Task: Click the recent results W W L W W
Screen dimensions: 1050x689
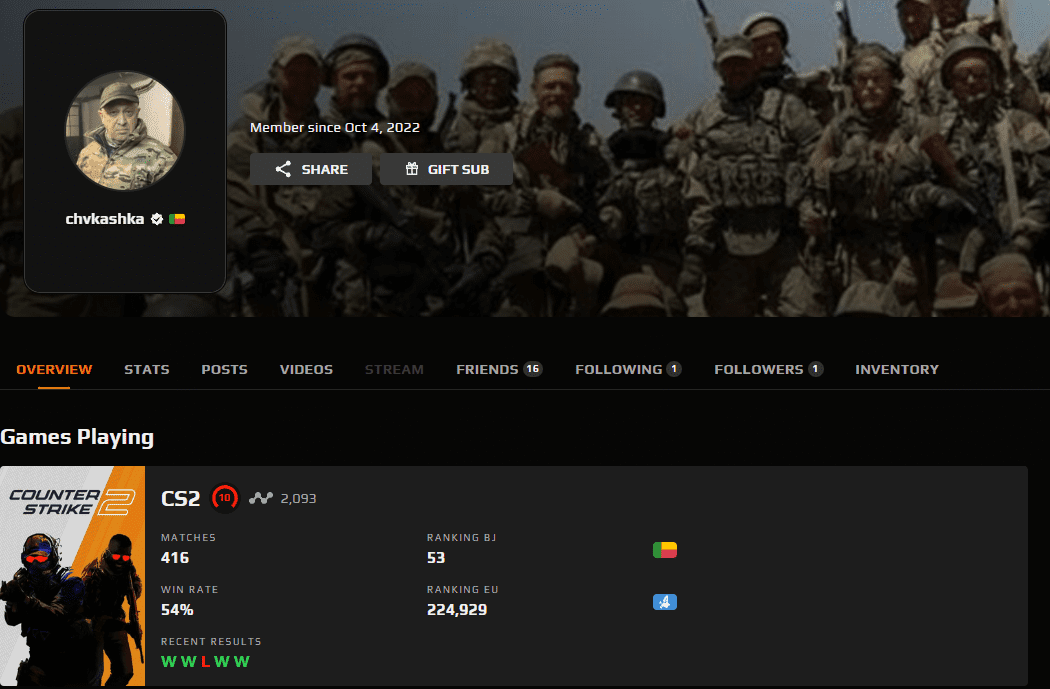Action: pos(205,661)
